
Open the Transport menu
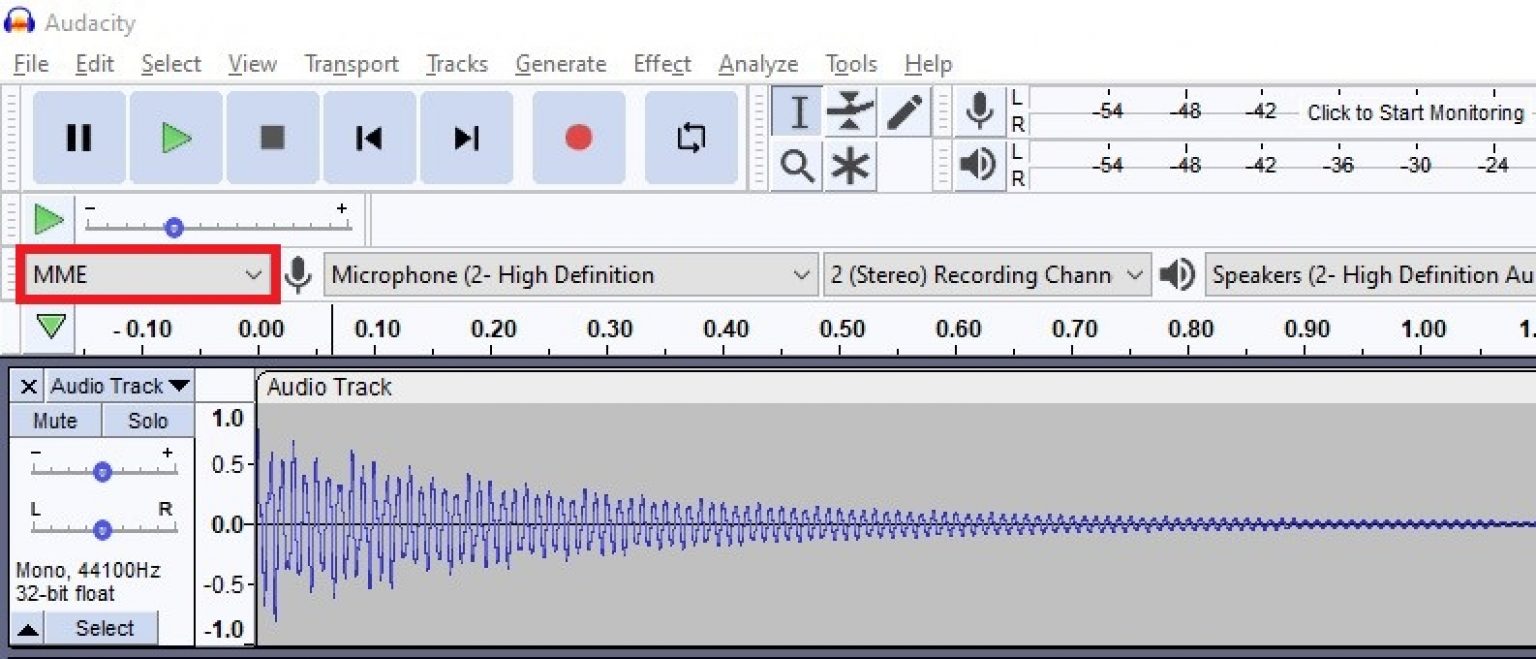click(350, 63)
